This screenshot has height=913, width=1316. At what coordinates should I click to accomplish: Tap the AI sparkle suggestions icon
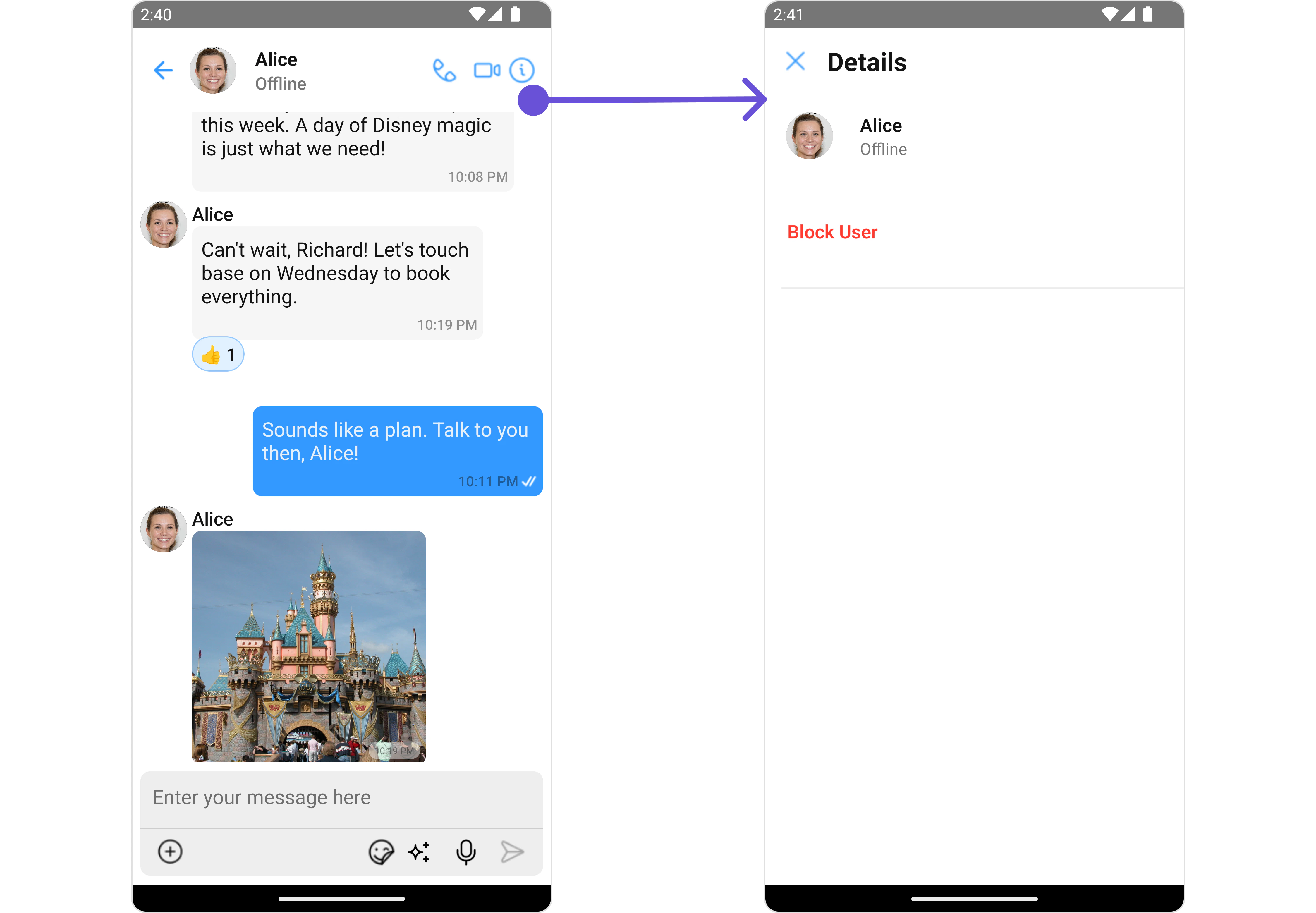pyautogui.click(x=419, y=852)
